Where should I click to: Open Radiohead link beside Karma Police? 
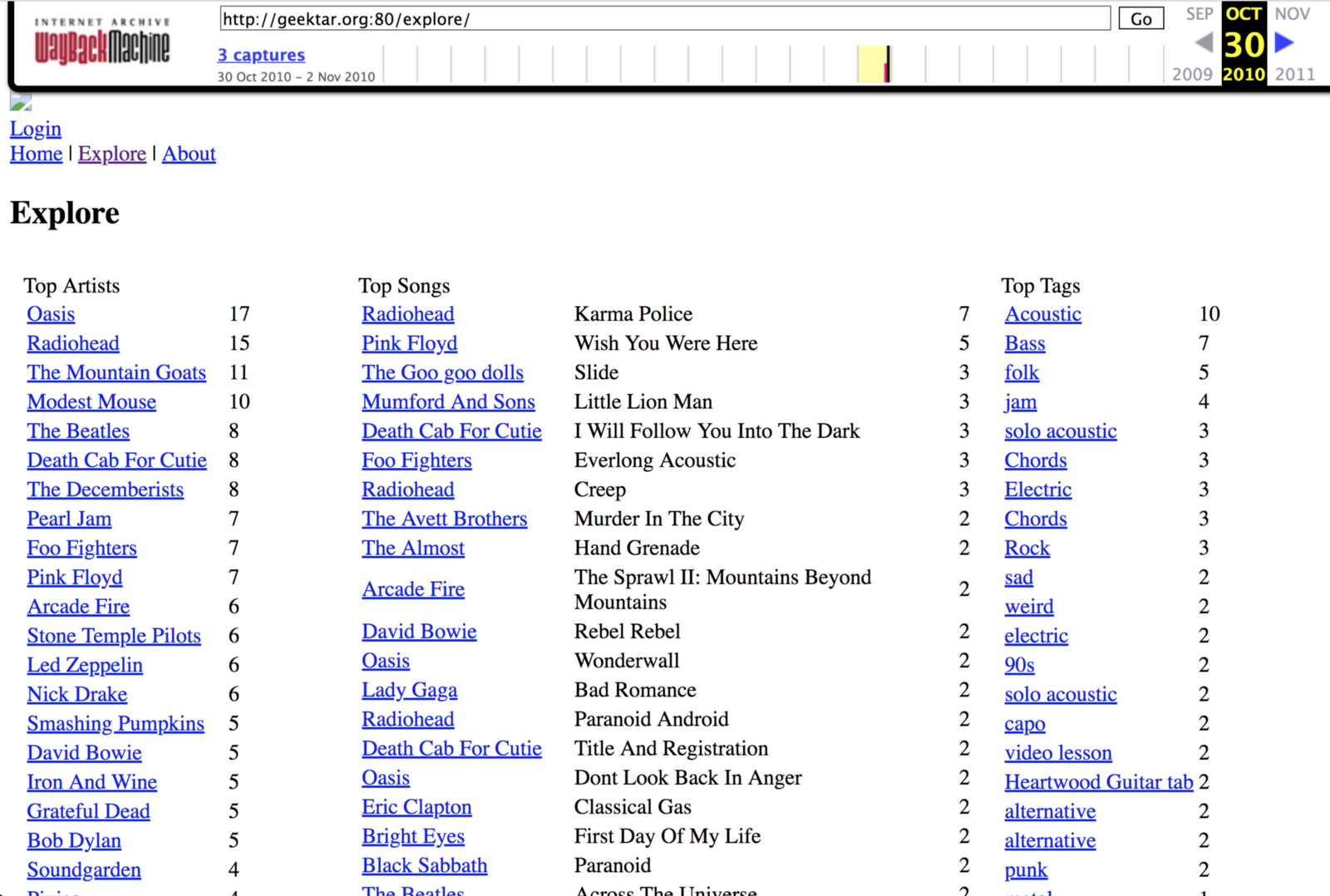pyautogui.click(x=408, y=314)
